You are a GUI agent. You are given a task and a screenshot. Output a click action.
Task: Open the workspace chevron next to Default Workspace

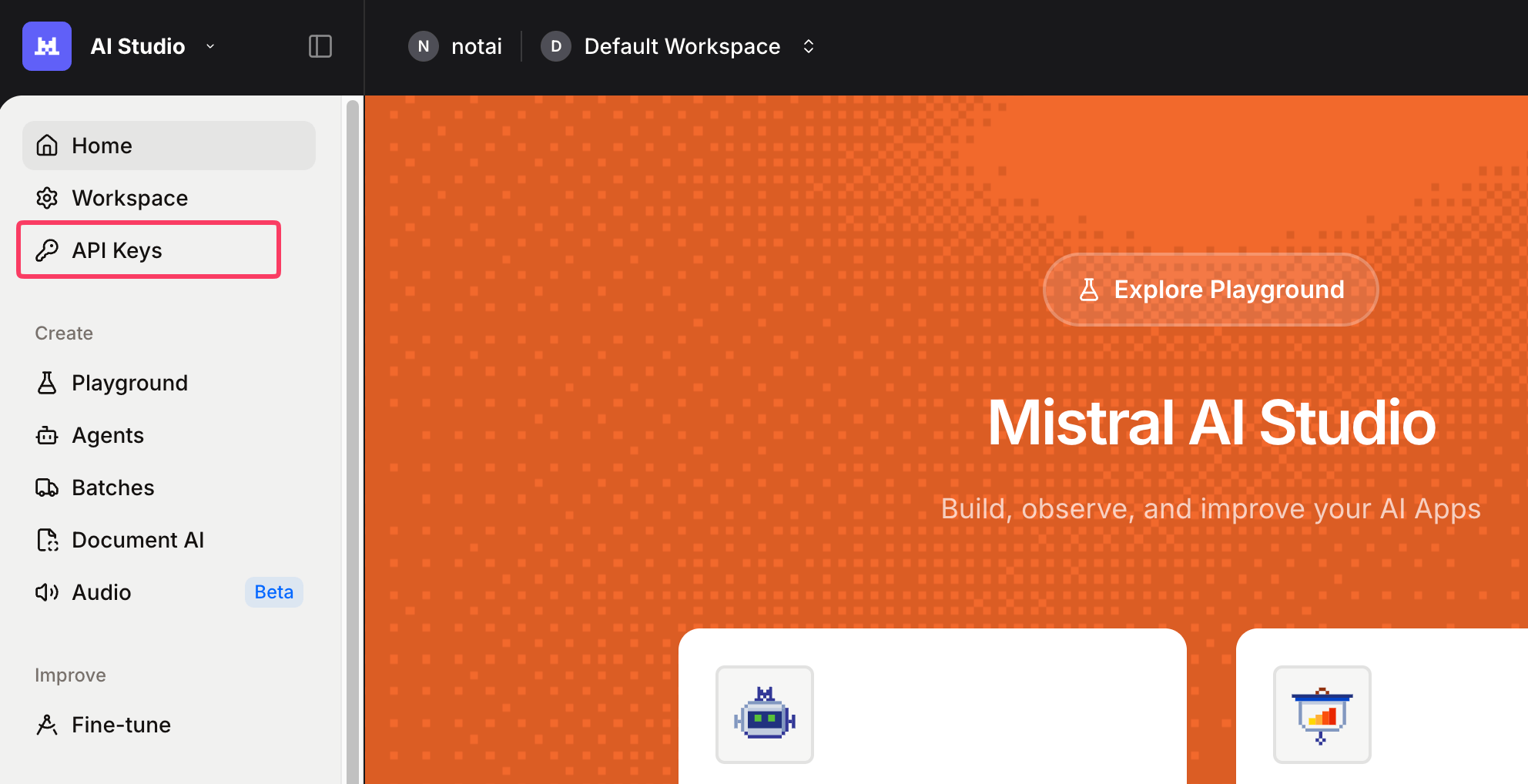point(809,46)
